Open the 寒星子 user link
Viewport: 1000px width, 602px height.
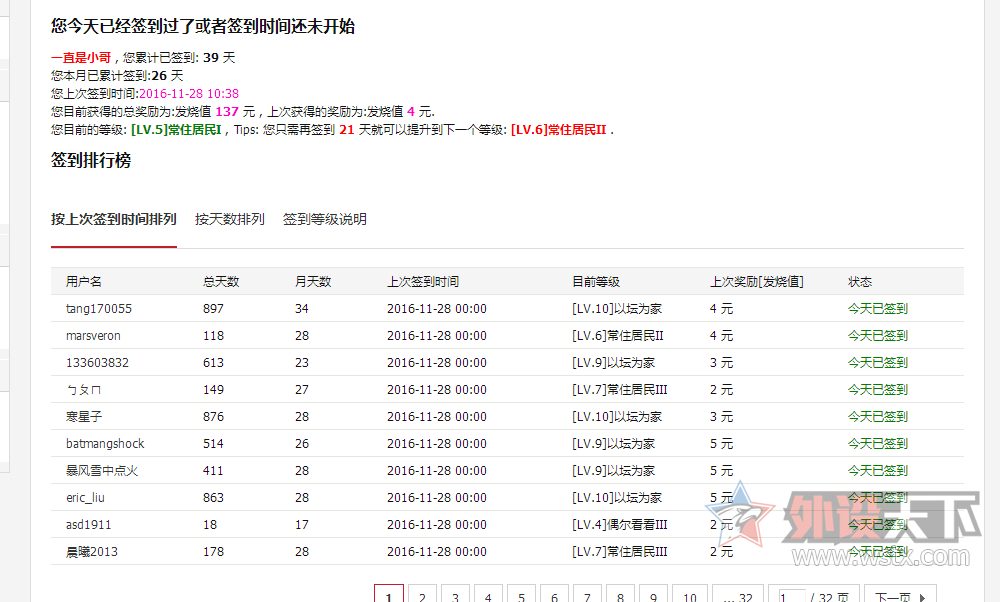[x=84, y=417]
